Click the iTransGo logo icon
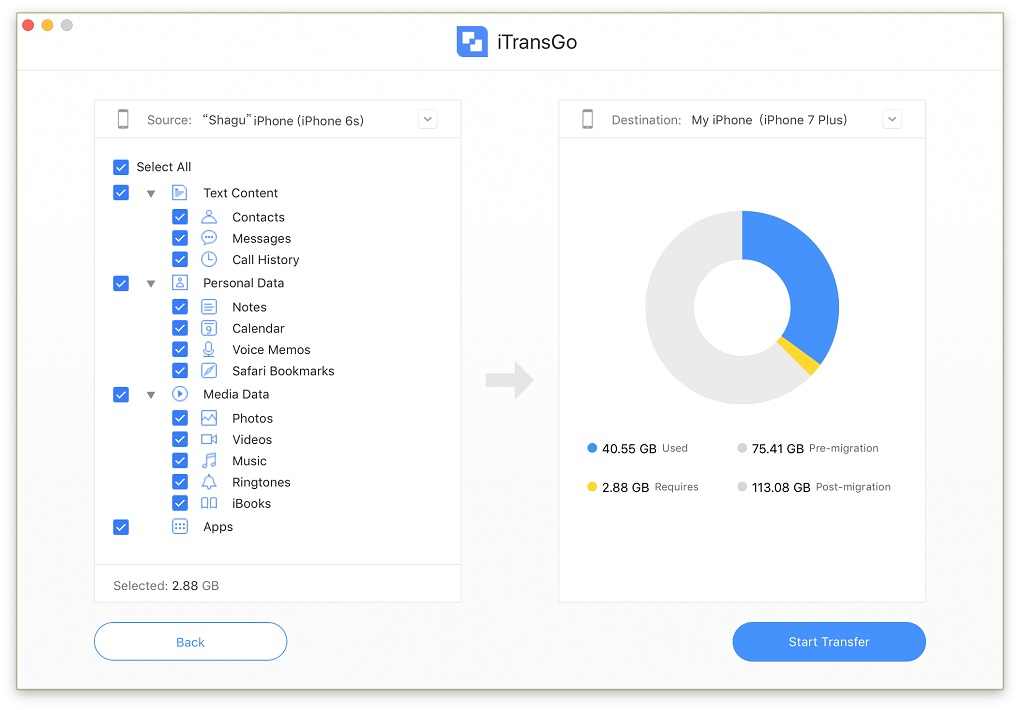The height and width of the screenshot is (710, 1020). click(x=472, y=42)
